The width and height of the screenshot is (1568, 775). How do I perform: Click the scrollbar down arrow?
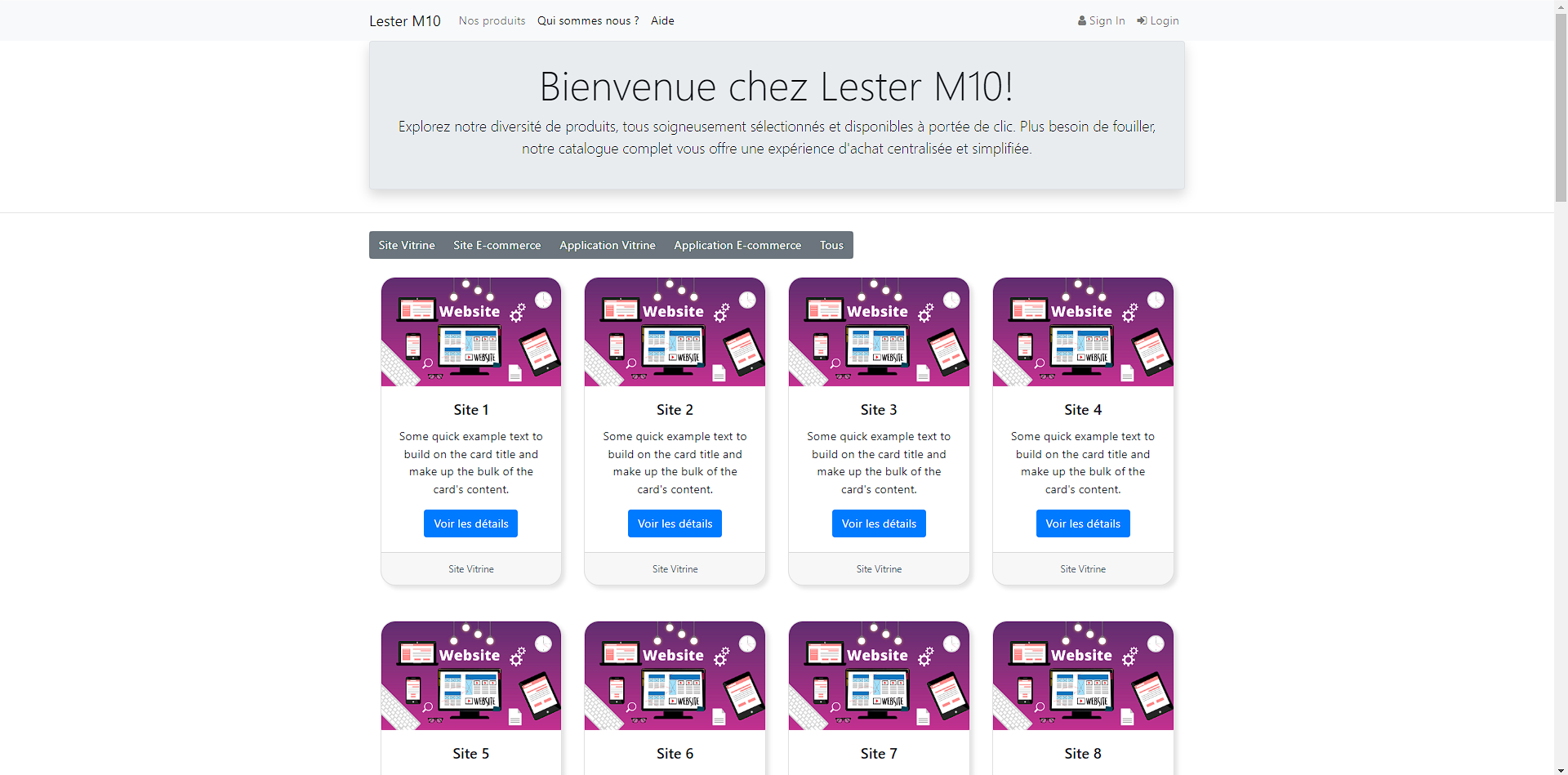[1561, 769]
